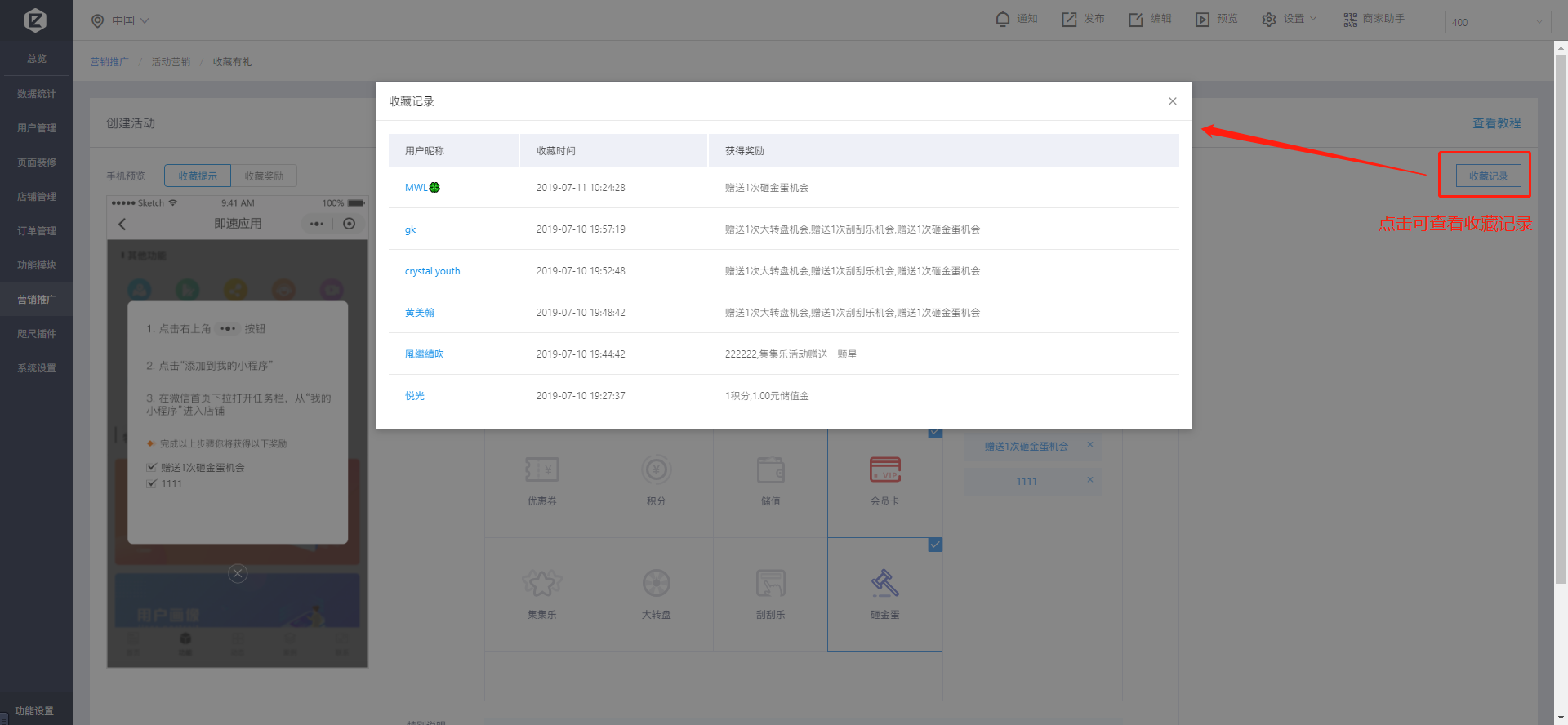Open 营销推广 sidebar item

coord(37,300)
